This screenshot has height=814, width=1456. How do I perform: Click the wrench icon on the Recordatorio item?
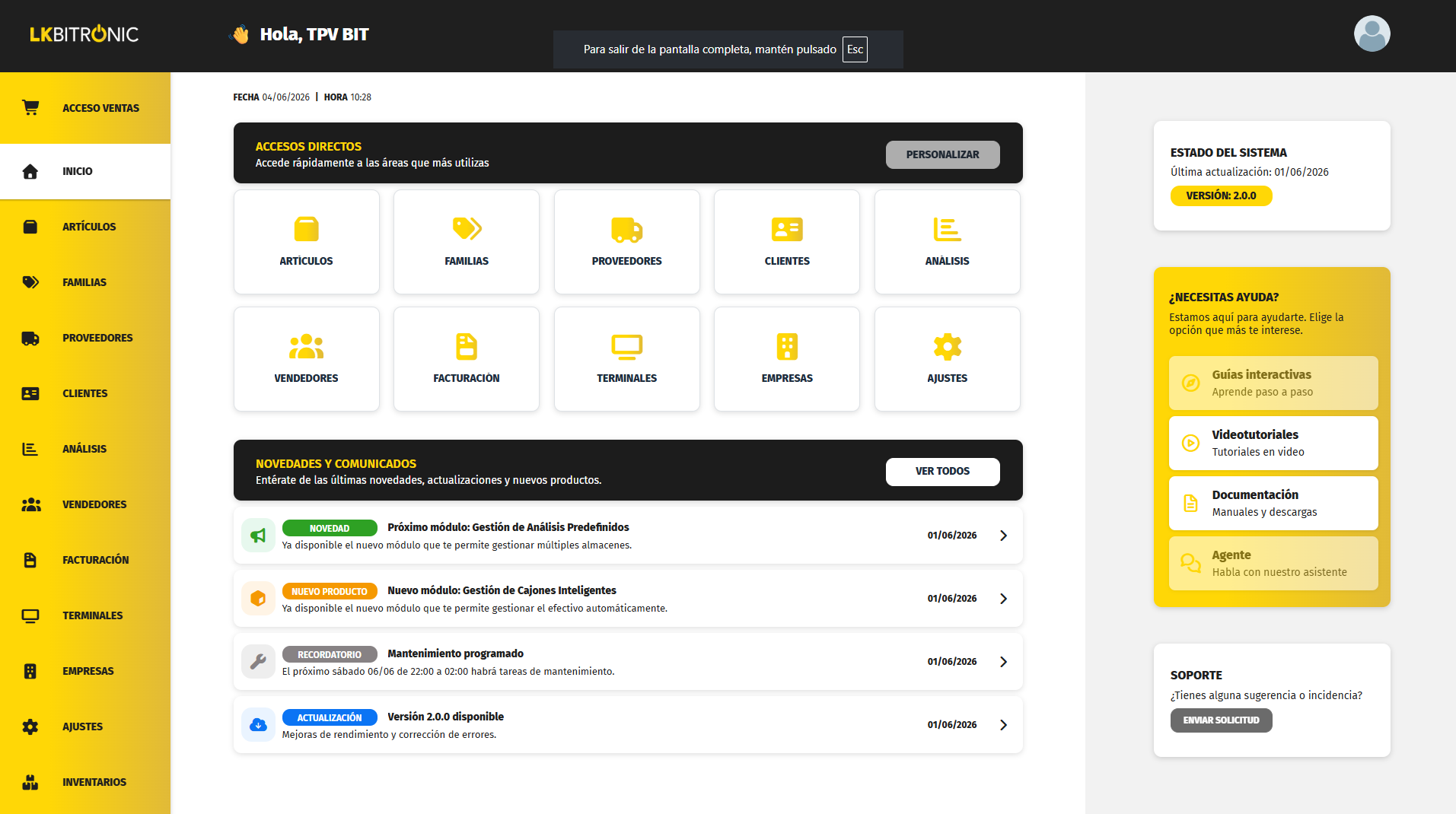tap(258, 662)
